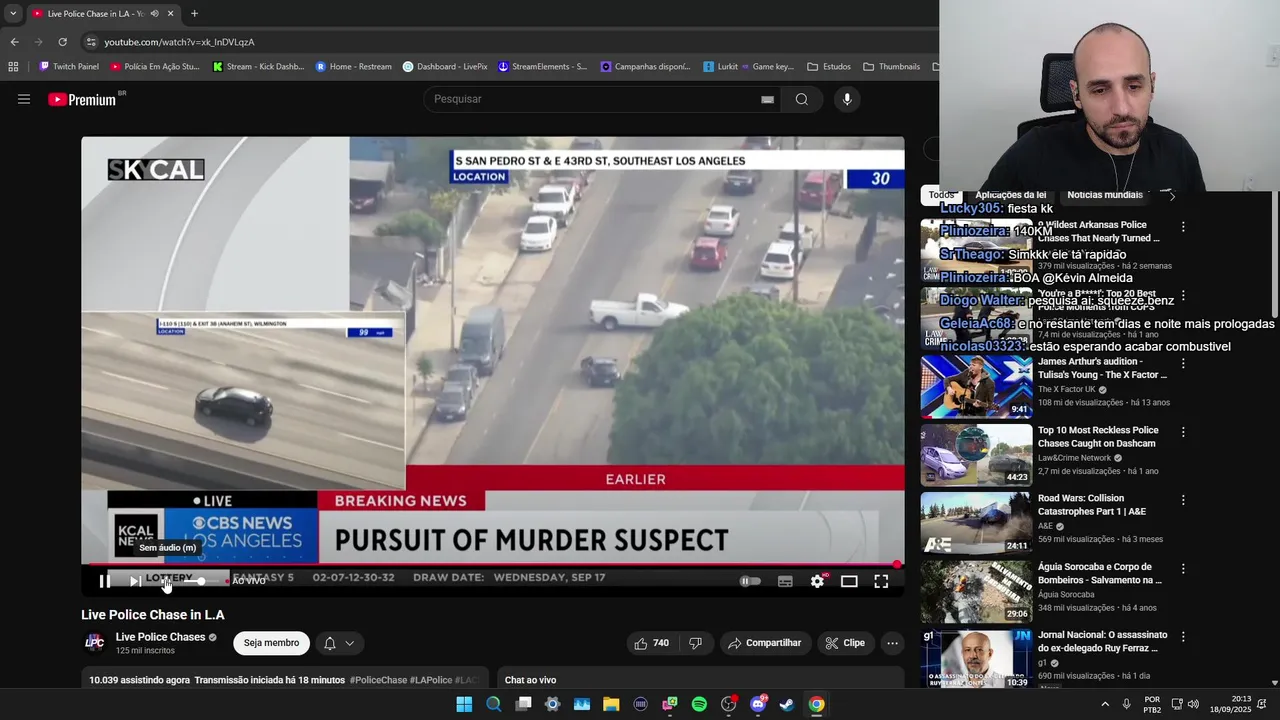Start voice search with microphone
This screenshot has width=1280, height=720.
[847, 99]
